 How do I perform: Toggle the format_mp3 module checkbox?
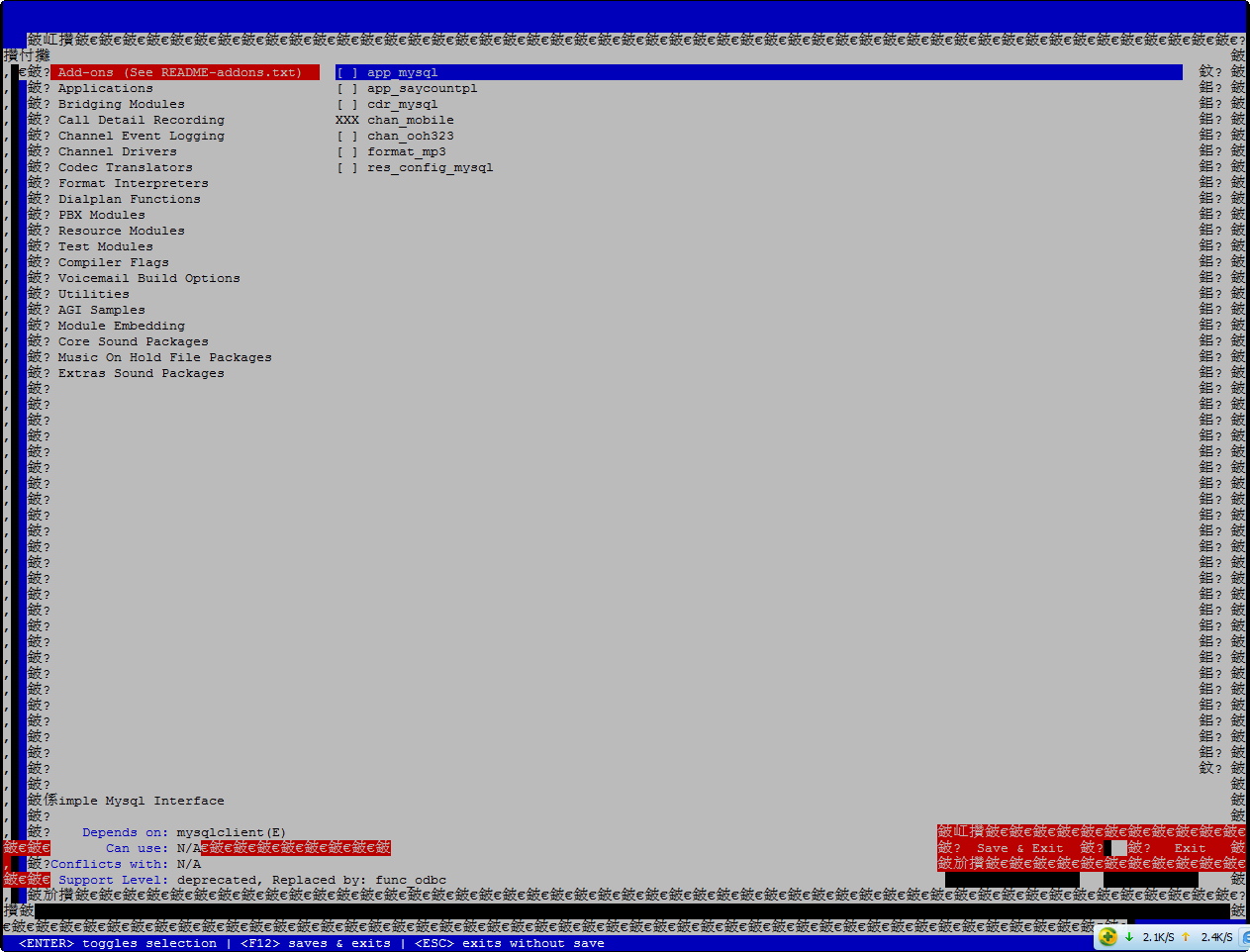[x=347, y=151]
